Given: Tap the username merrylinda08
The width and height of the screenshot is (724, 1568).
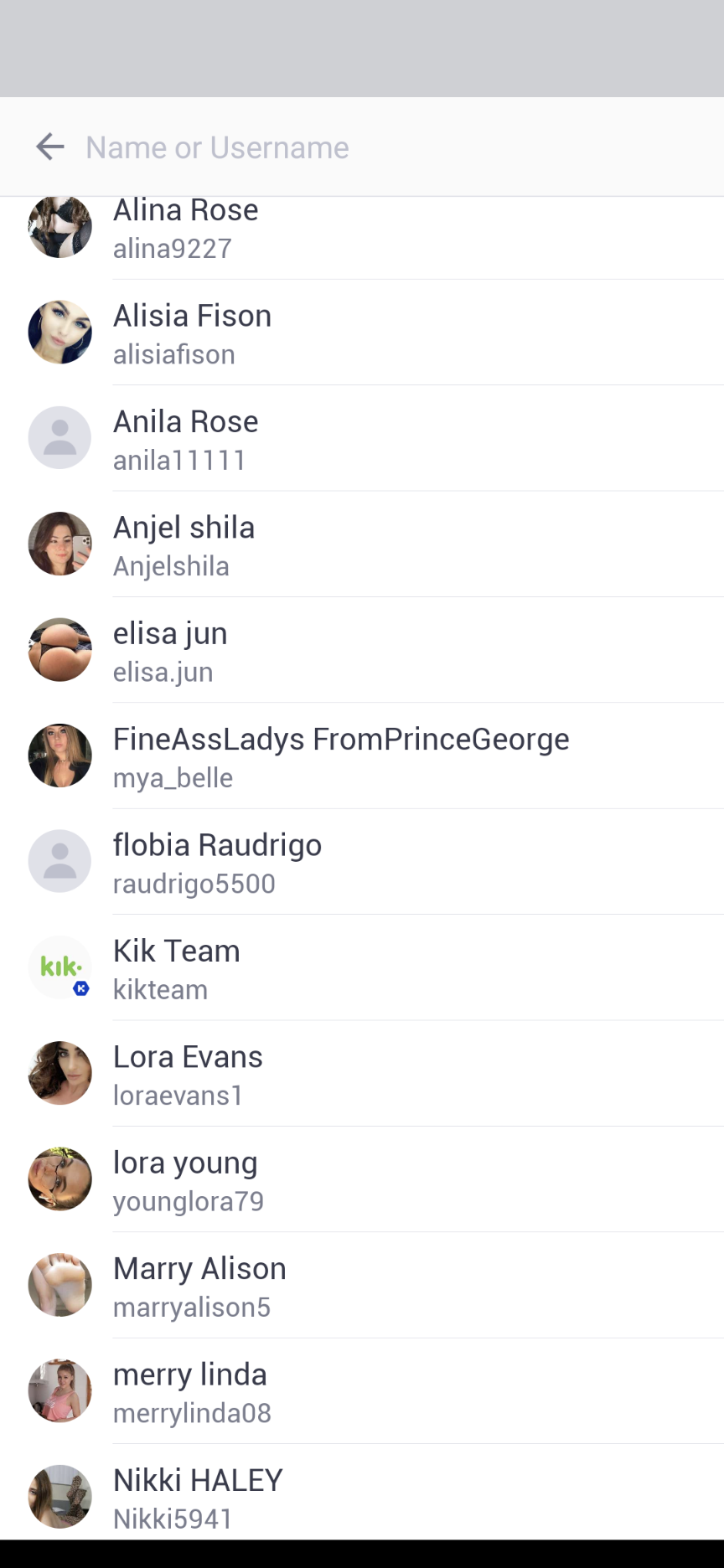Looking at the screenshot, I should point(192,1412).
